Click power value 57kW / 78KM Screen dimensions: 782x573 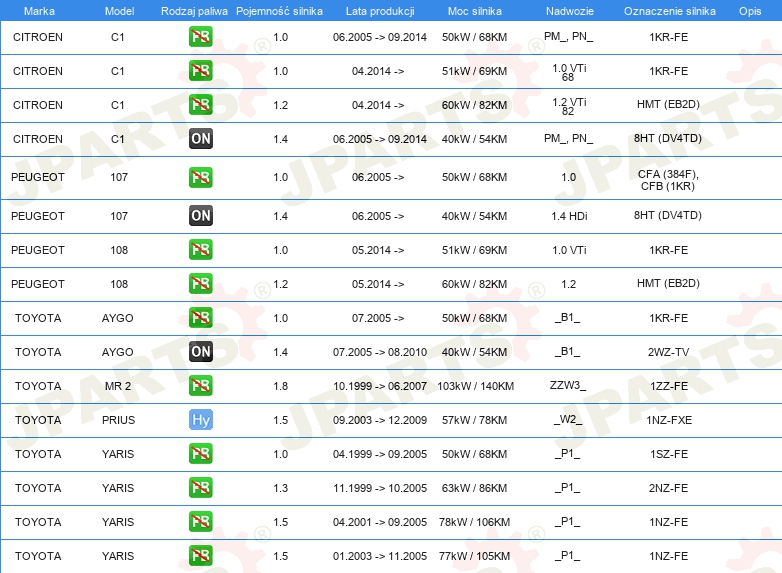click(x=474, y=420)
